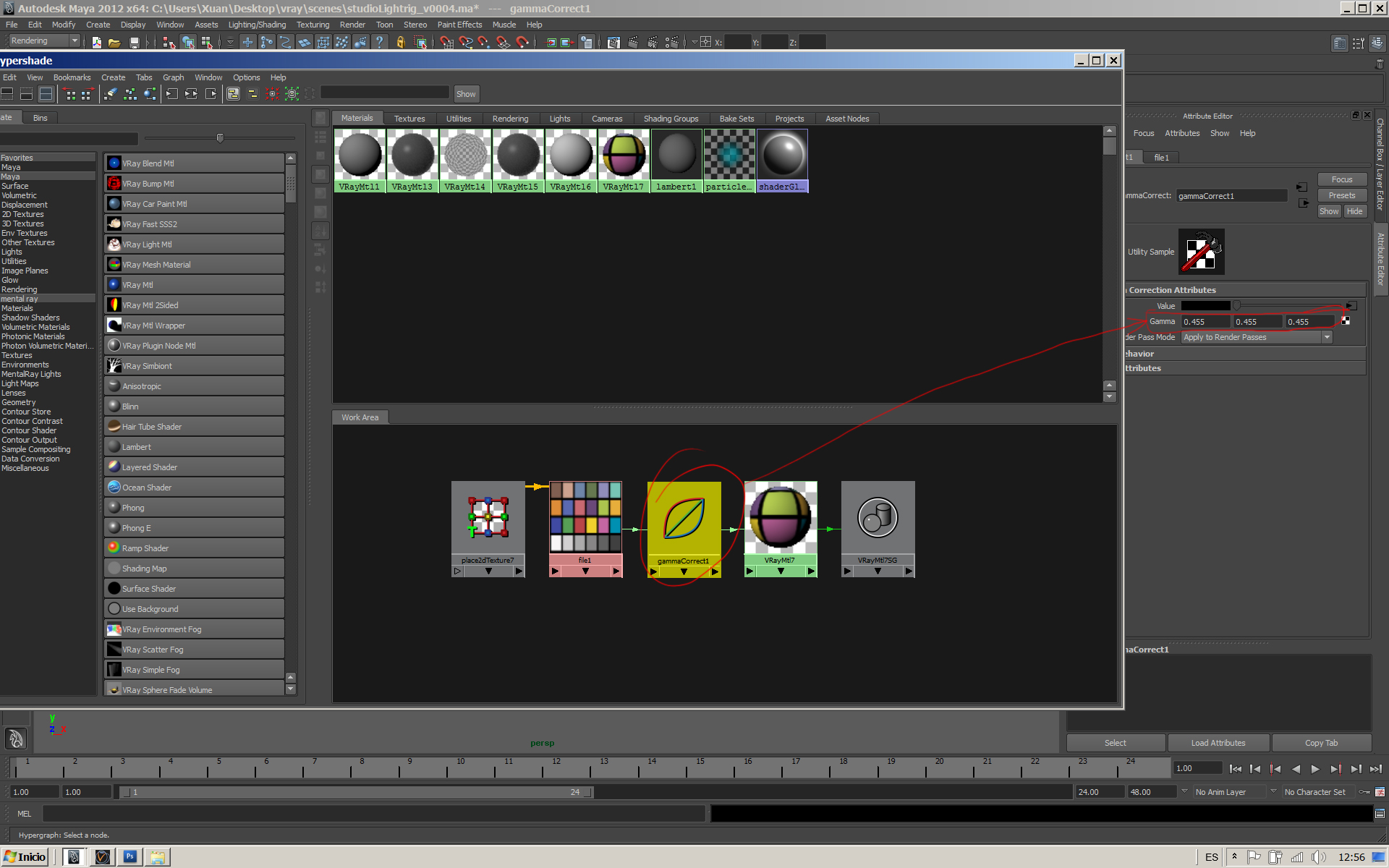This screenshot has height=868, width=1389.
Task: Open the file1 tab in Attribute Editor
Action: click(1161, 158)
